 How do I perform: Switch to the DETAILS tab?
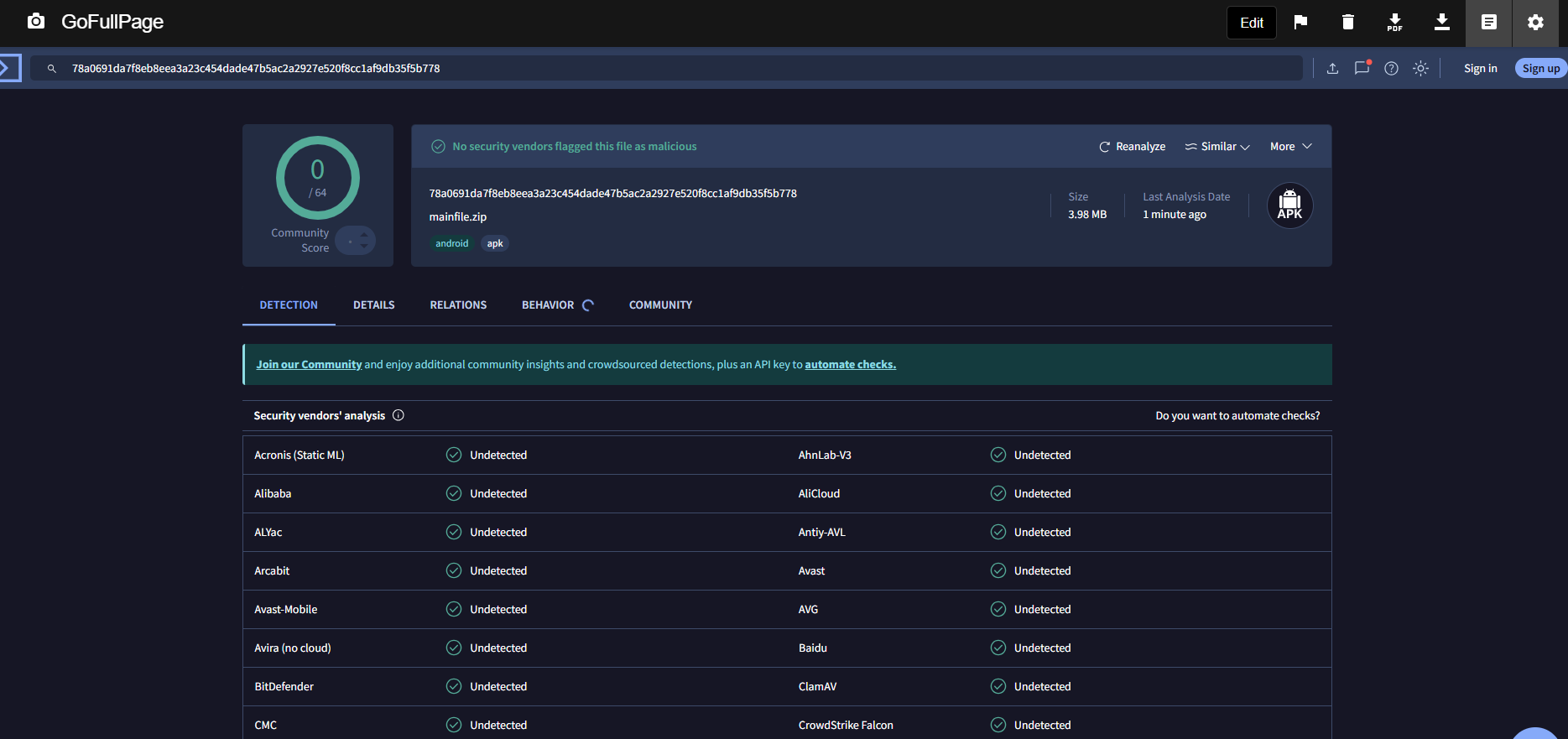coord(374,305)
